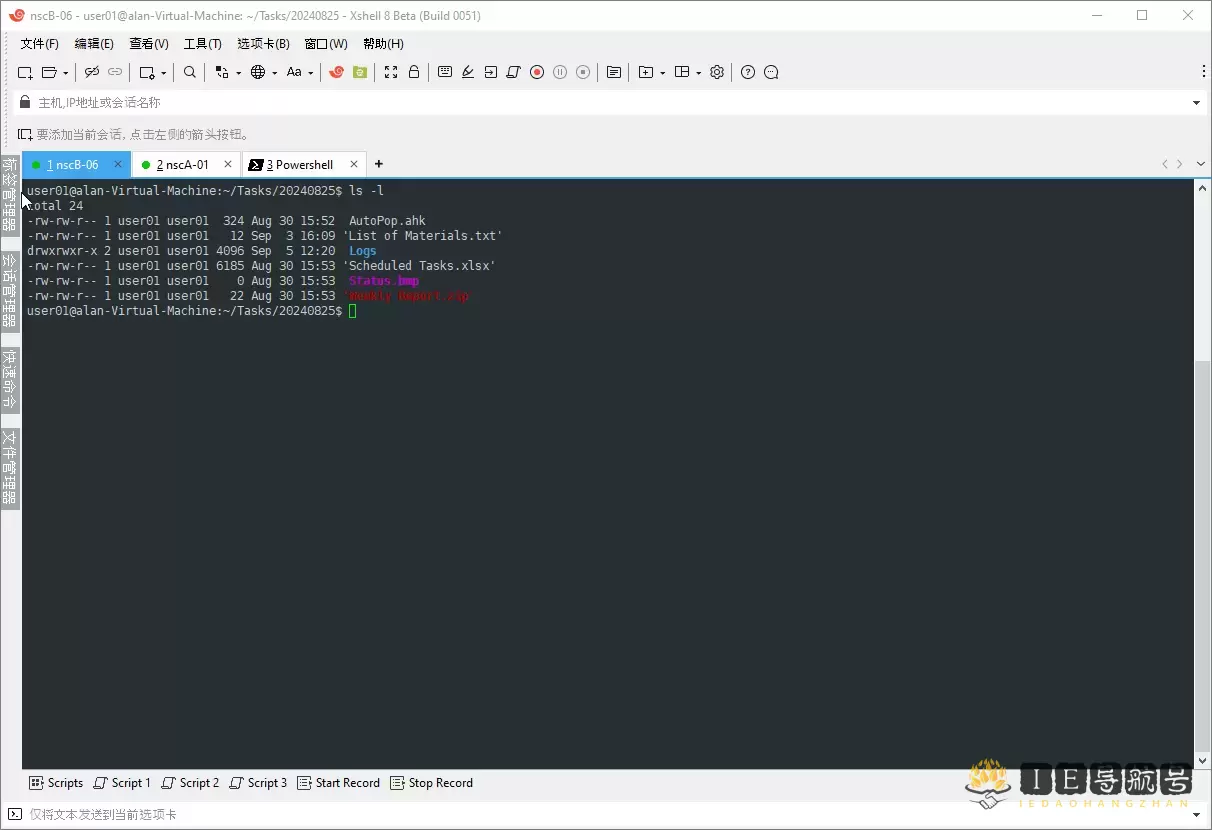Click the send-to arrow box icon

click(x=490, y=72)
